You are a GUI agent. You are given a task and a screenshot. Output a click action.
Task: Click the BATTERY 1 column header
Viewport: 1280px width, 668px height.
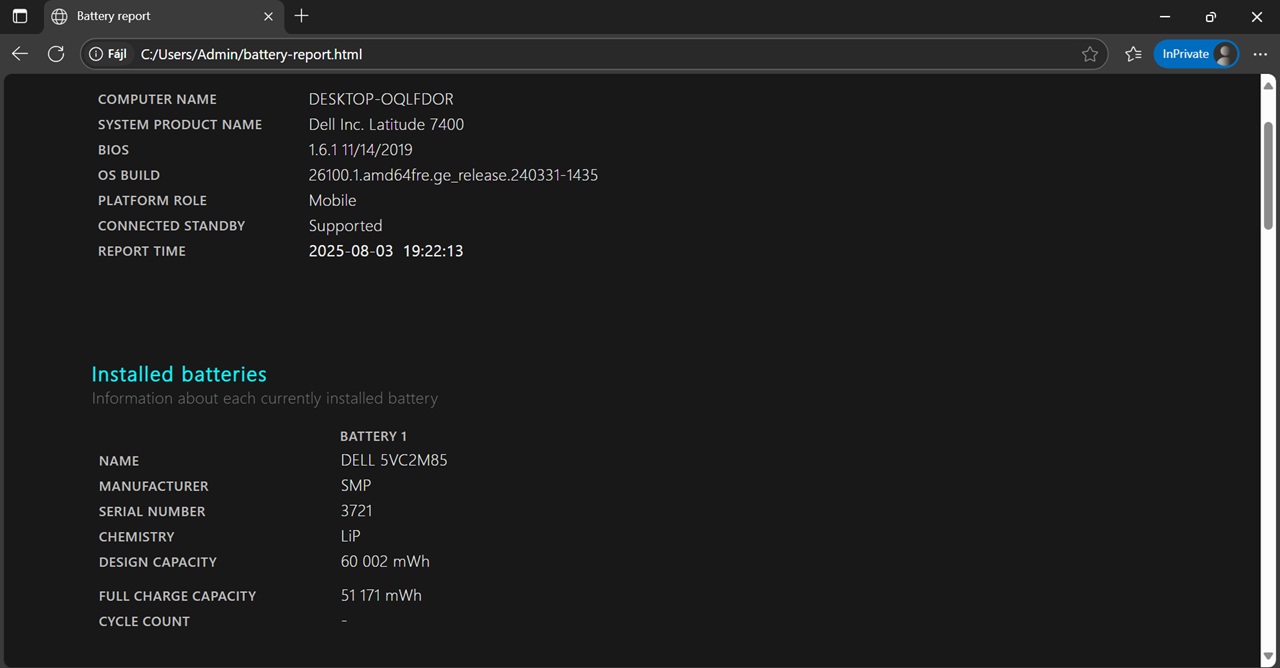coord(373,436)
